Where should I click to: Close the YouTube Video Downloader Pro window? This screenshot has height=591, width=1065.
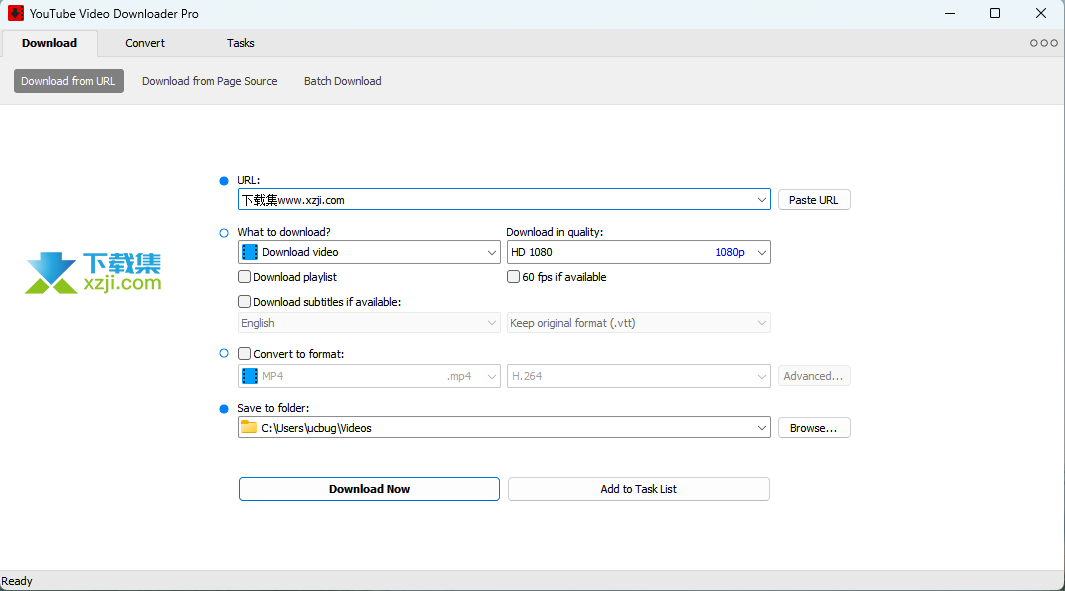[x=1041, y=14]
